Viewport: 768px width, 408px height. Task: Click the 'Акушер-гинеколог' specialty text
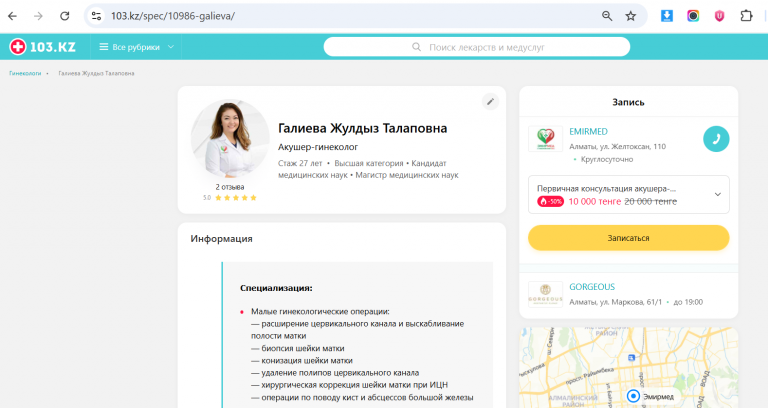pos(318,147)
